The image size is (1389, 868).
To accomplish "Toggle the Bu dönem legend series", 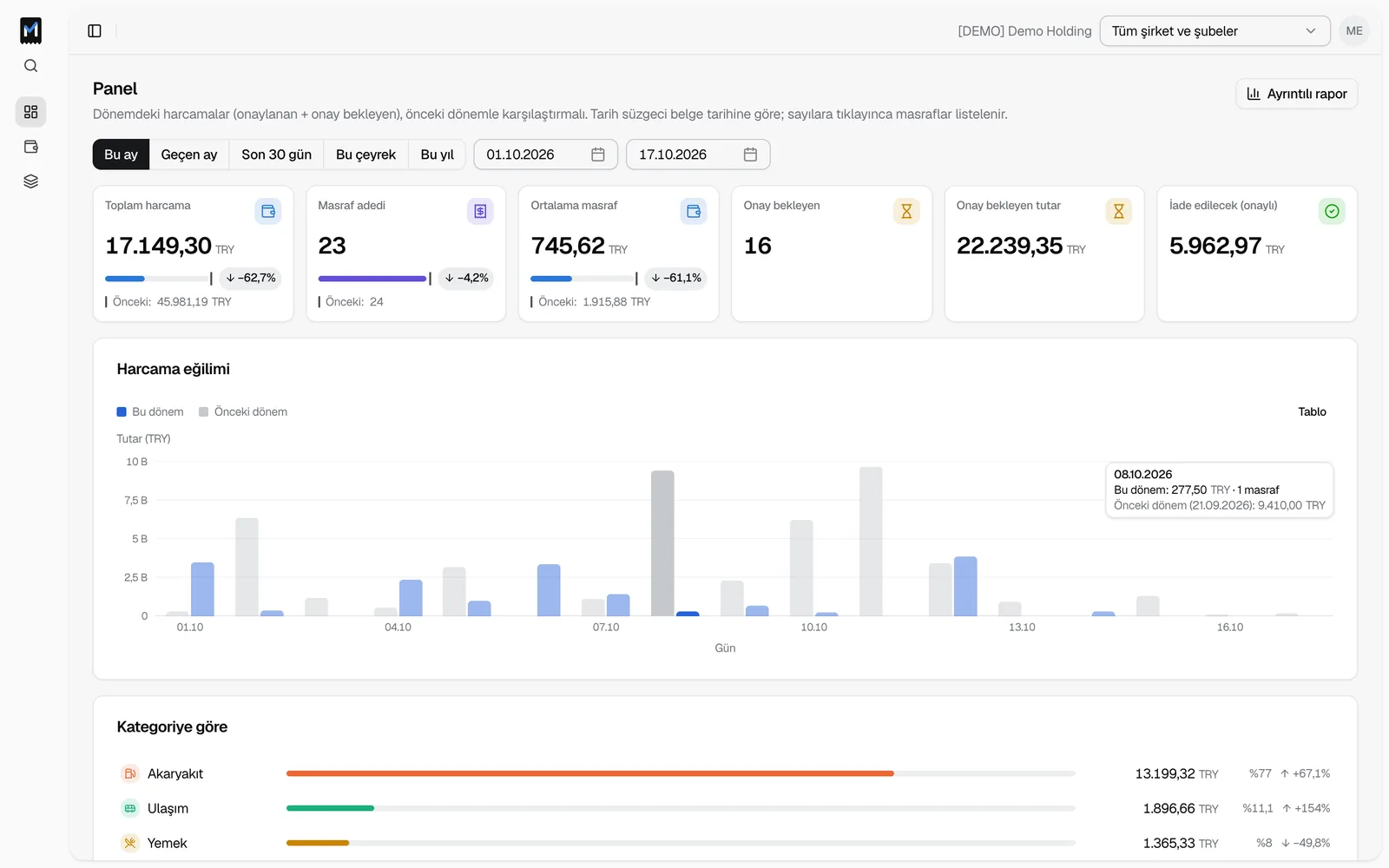I will click(x=150, y=411).
